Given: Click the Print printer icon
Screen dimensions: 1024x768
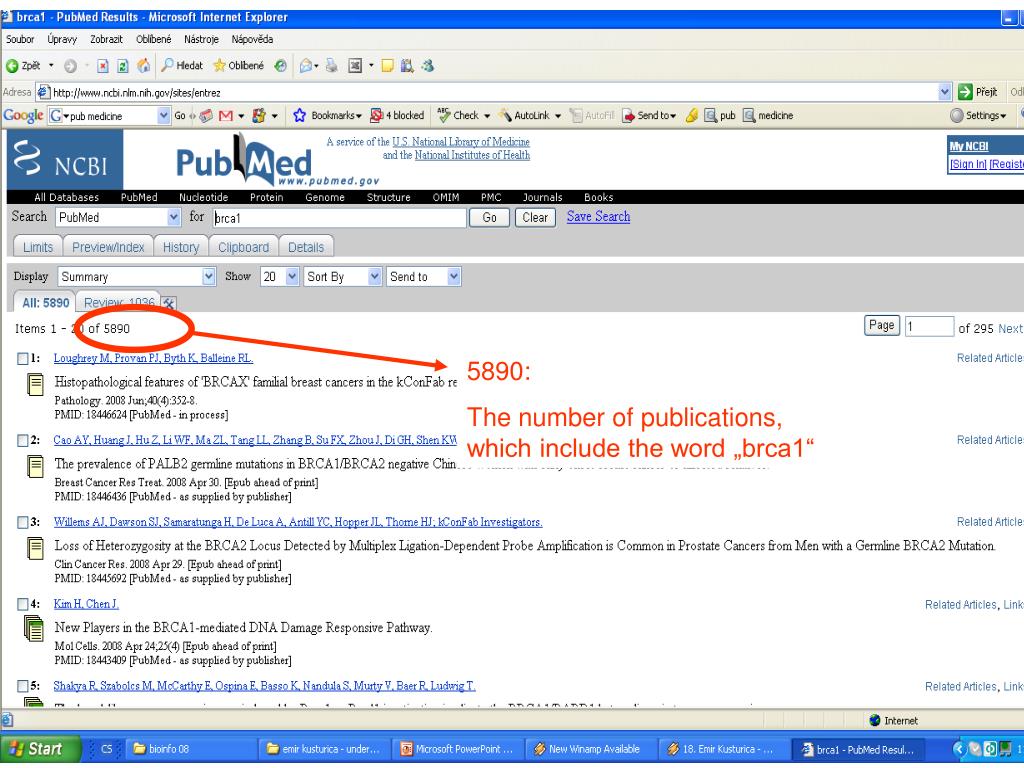Looking at the screenshot, I should (x=332, y=65).
